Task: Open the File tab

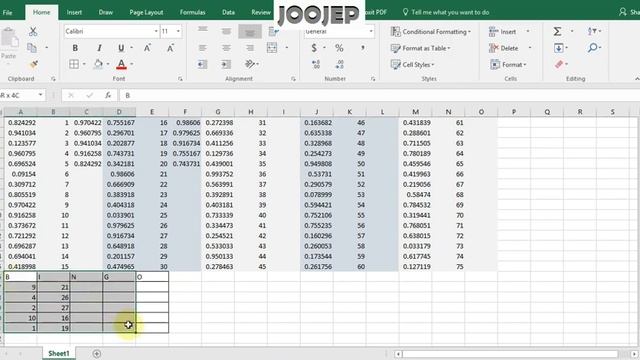Action: 7,12
